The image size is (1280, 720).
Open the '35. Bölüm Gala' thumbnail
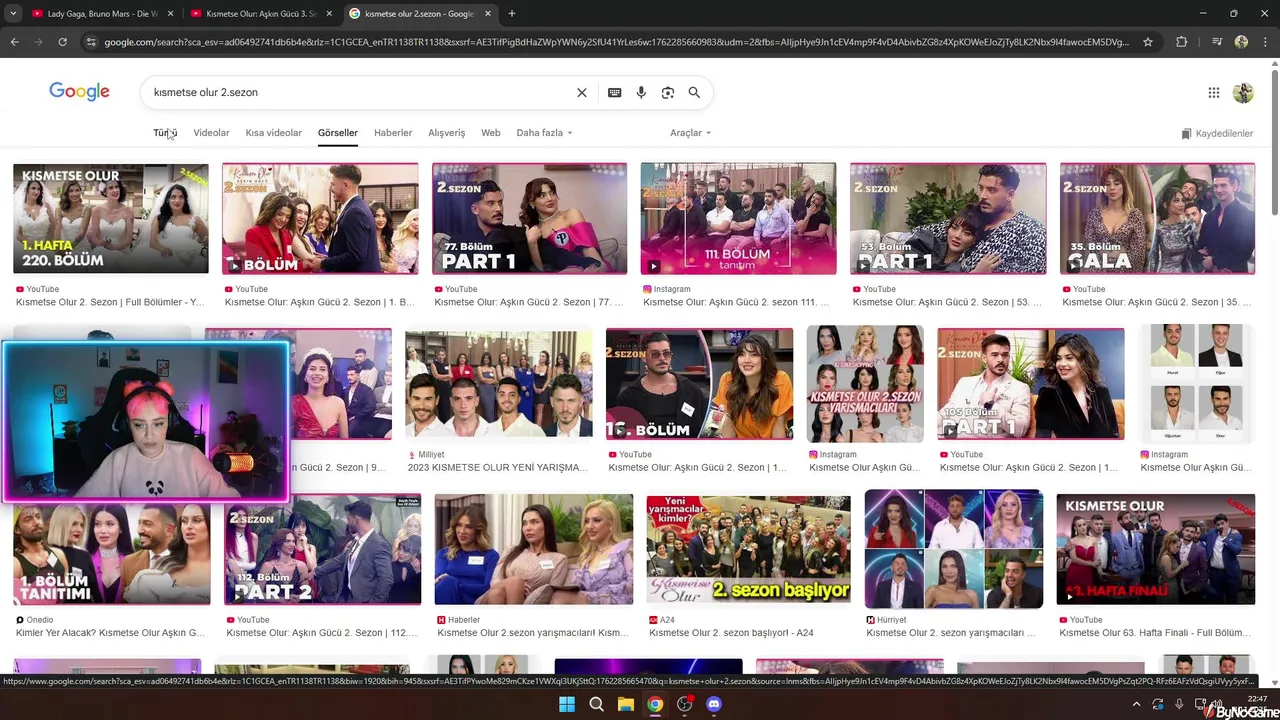(1157, 218)
